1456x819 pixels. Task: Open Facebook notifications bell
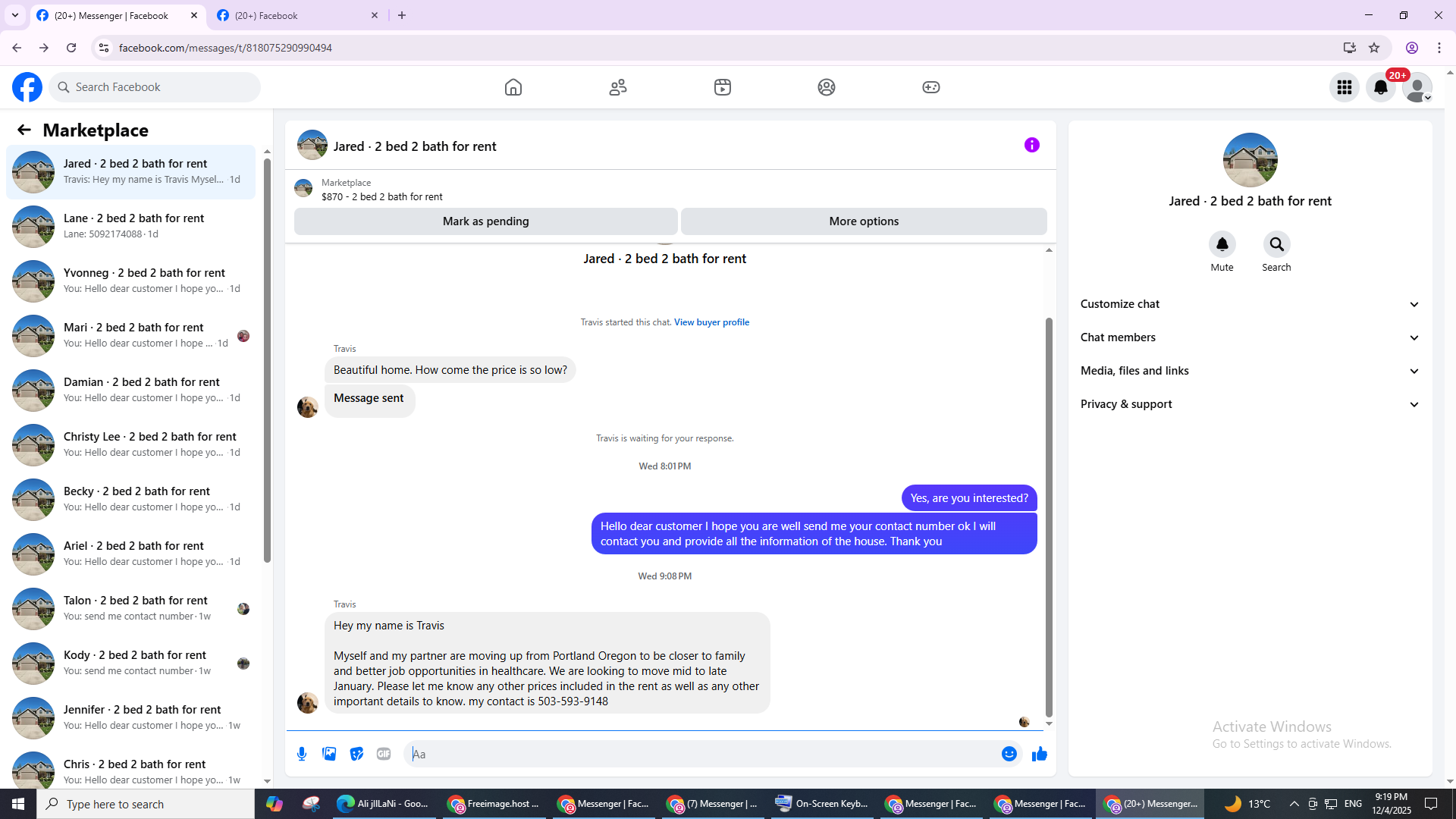coord(1381,87)
